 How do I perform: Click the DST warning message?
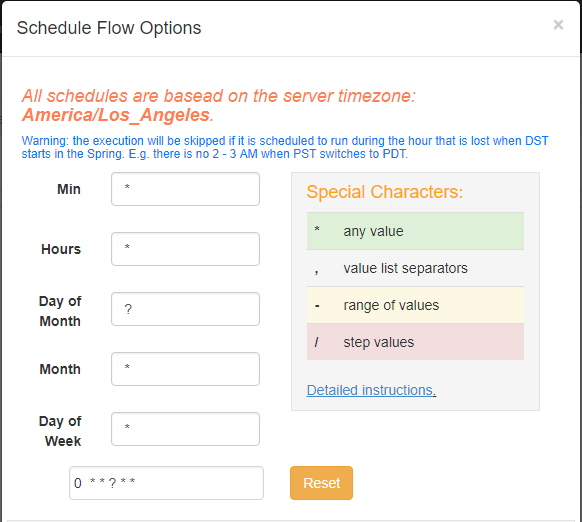click(285, 147)
